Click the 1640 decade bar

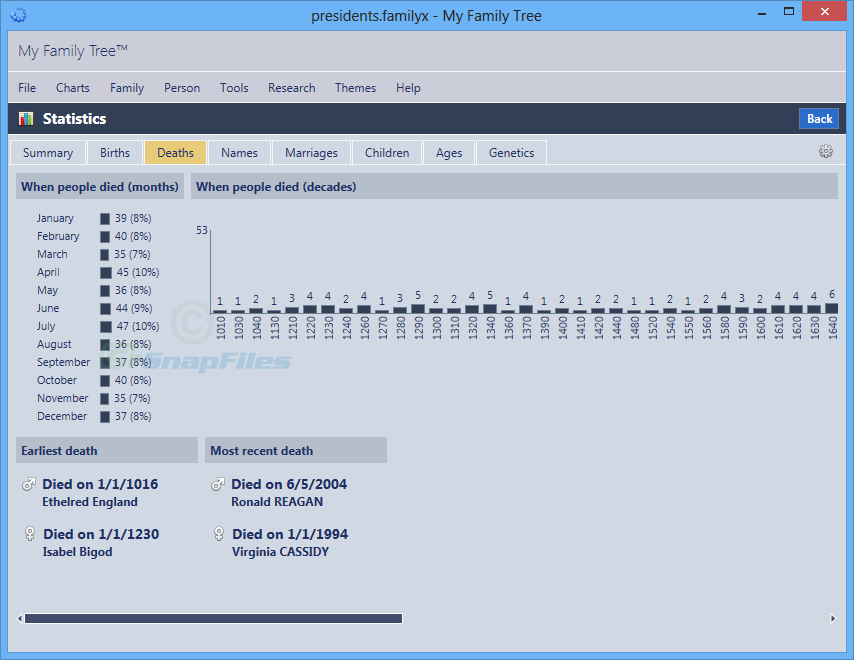click(832, 308)
